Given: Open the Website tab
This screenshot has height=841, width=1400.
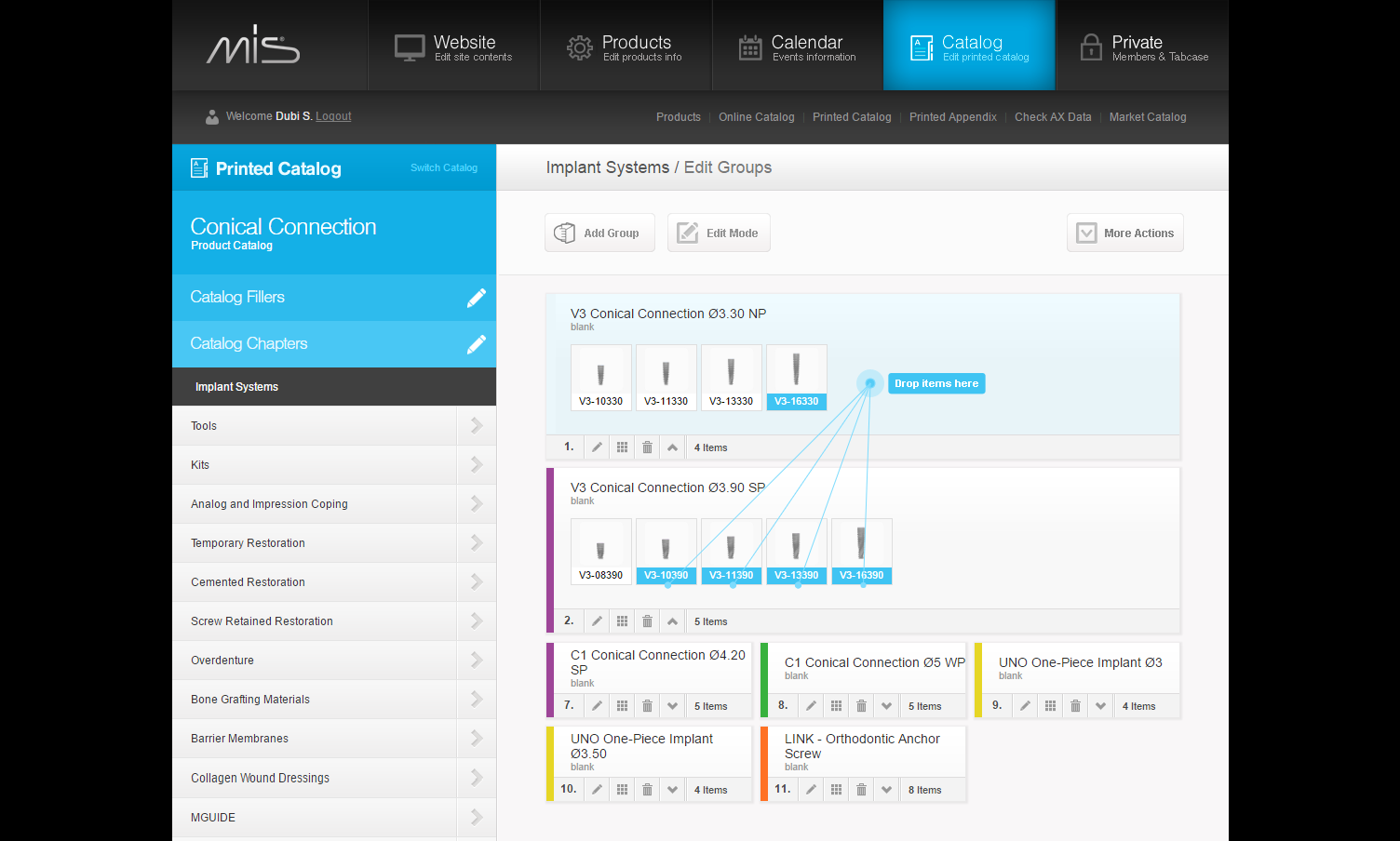Looking at the screenshot, I should 453,46.
